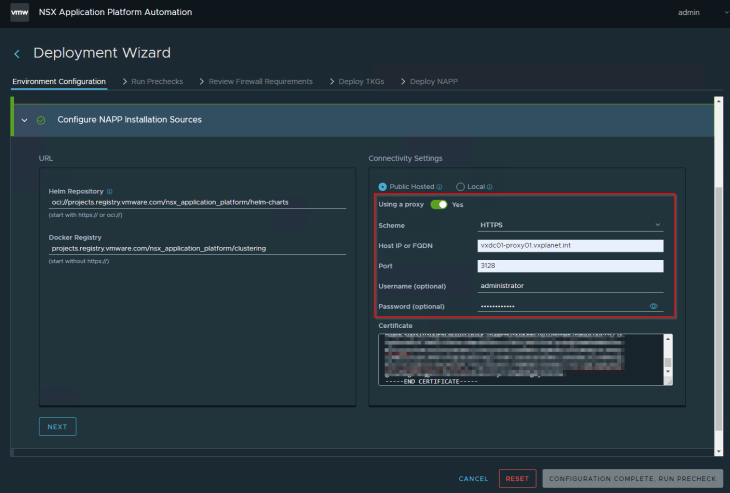Click the RESET button

point(518,479)
